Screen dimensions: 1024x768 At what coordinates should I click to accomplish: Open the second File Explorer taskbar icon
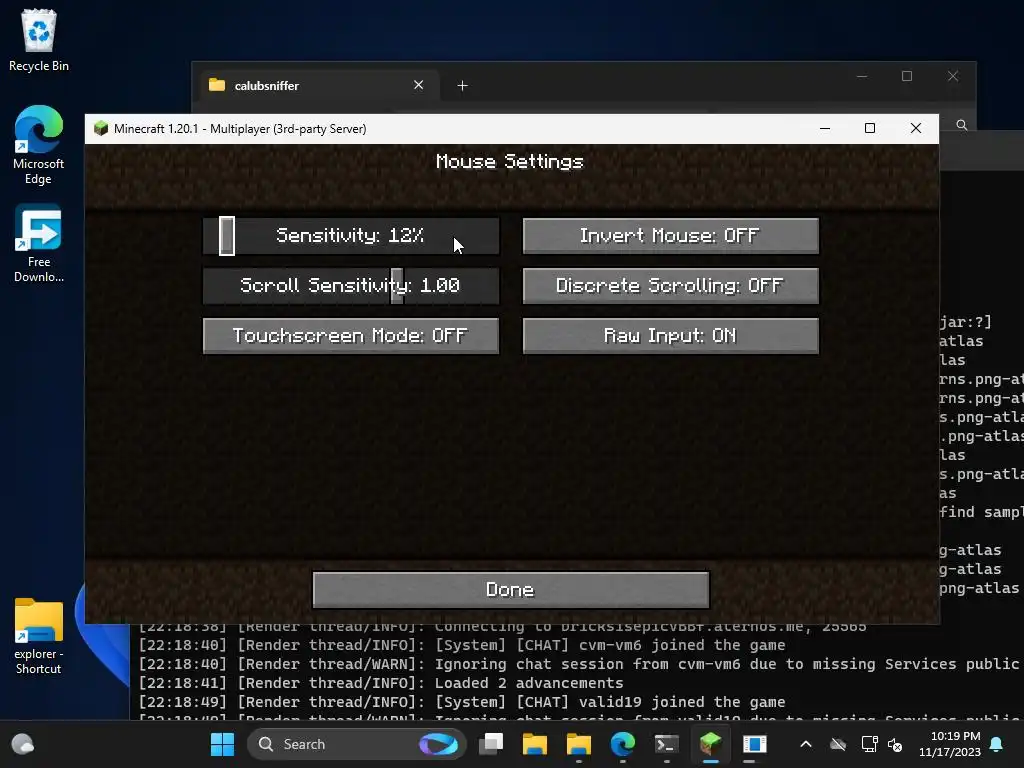coord(578,744)
